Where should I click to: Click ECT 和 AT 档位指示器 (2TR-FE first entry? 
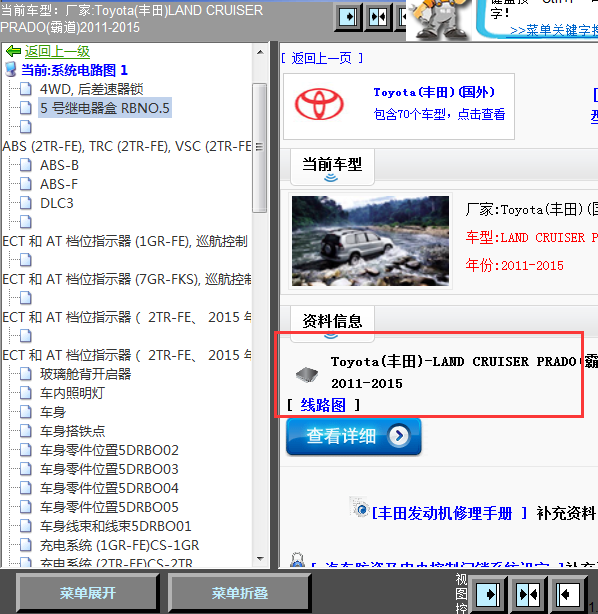pyautogui.click(x=127, y=317)
